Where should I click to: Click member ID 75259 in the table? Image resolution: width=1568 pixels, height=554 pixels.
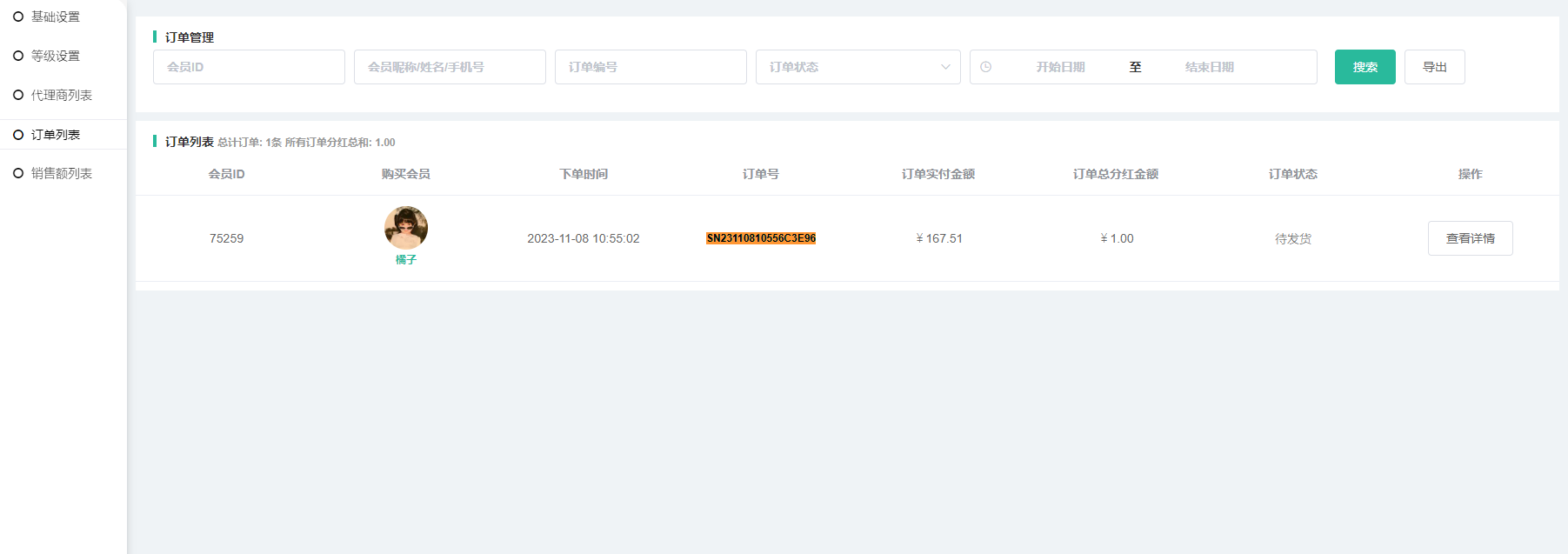(226, 238)
